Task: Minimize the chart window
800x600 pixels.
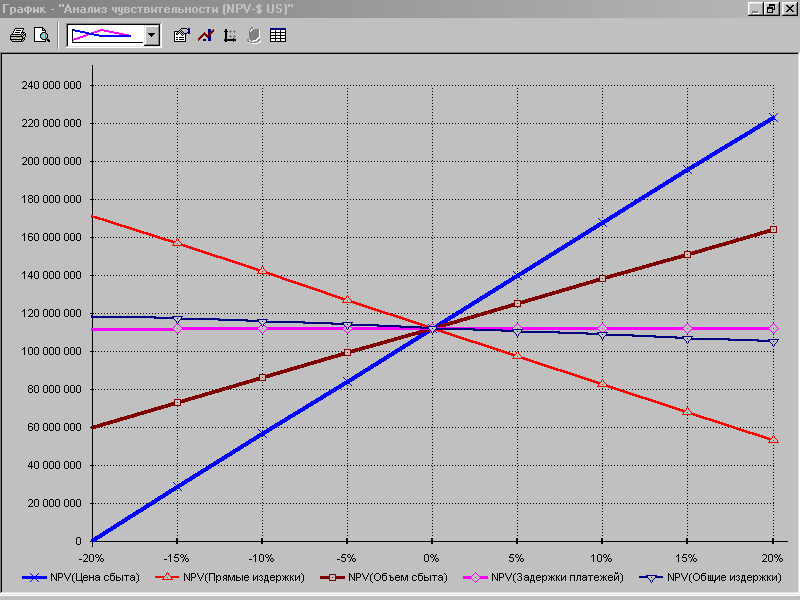Action: tap(756, 9)
